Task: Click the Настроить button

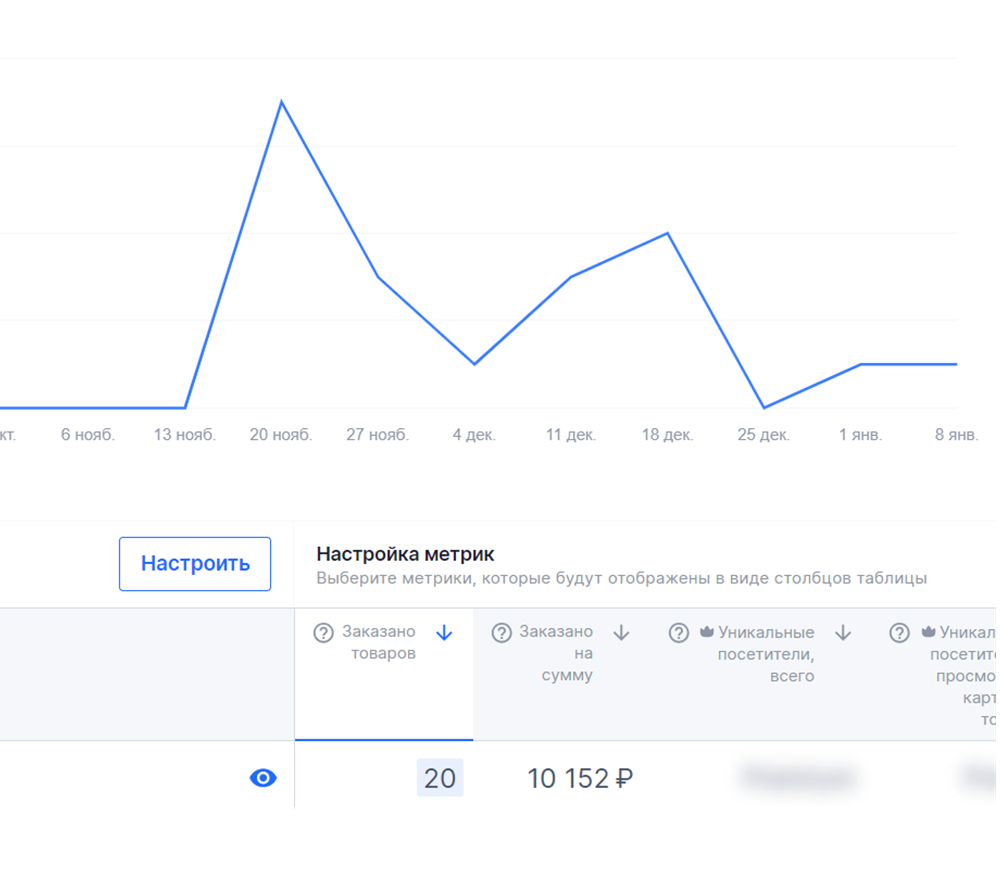Action: coord(195,564)
